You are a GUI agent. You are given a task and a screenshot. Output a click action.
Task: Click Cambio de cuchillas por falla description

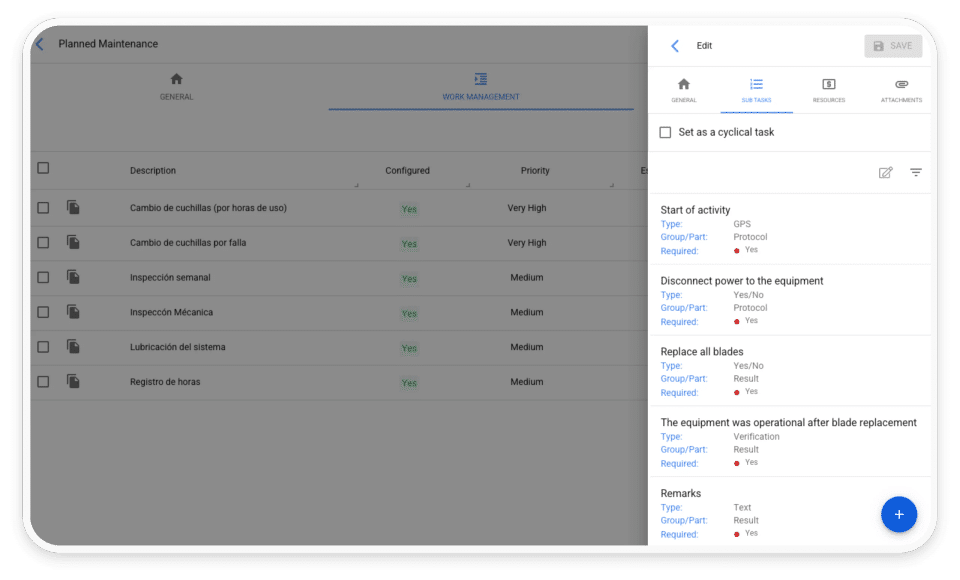pos(188,243)
